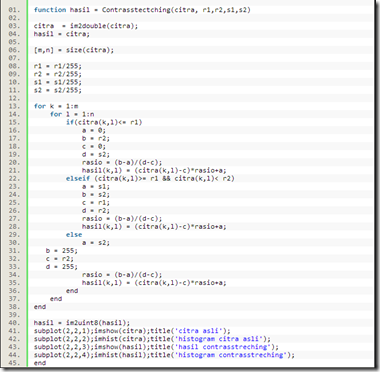Click the subplot(2,2,4) 'histogram contrasstreching' line
Screen dimensions: 380x372
(164, 354)
